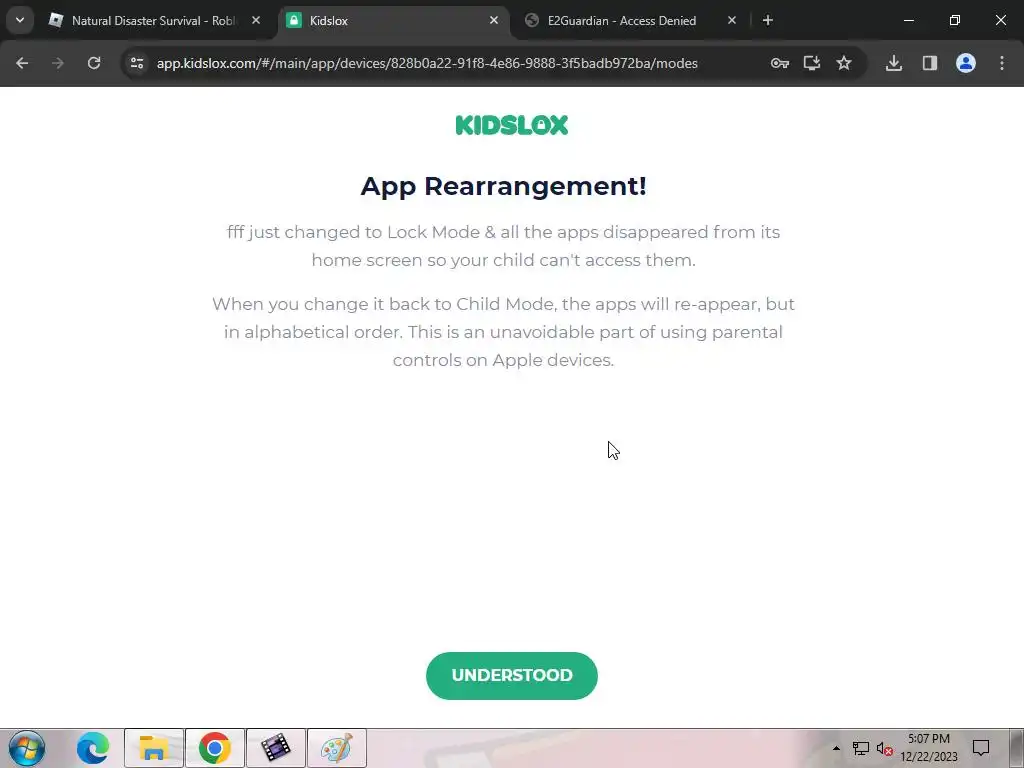1024x768 pixels.
Task: Click text 'controls on Apple devices.'
Action: pyautogui.click(x=504, y=360)
